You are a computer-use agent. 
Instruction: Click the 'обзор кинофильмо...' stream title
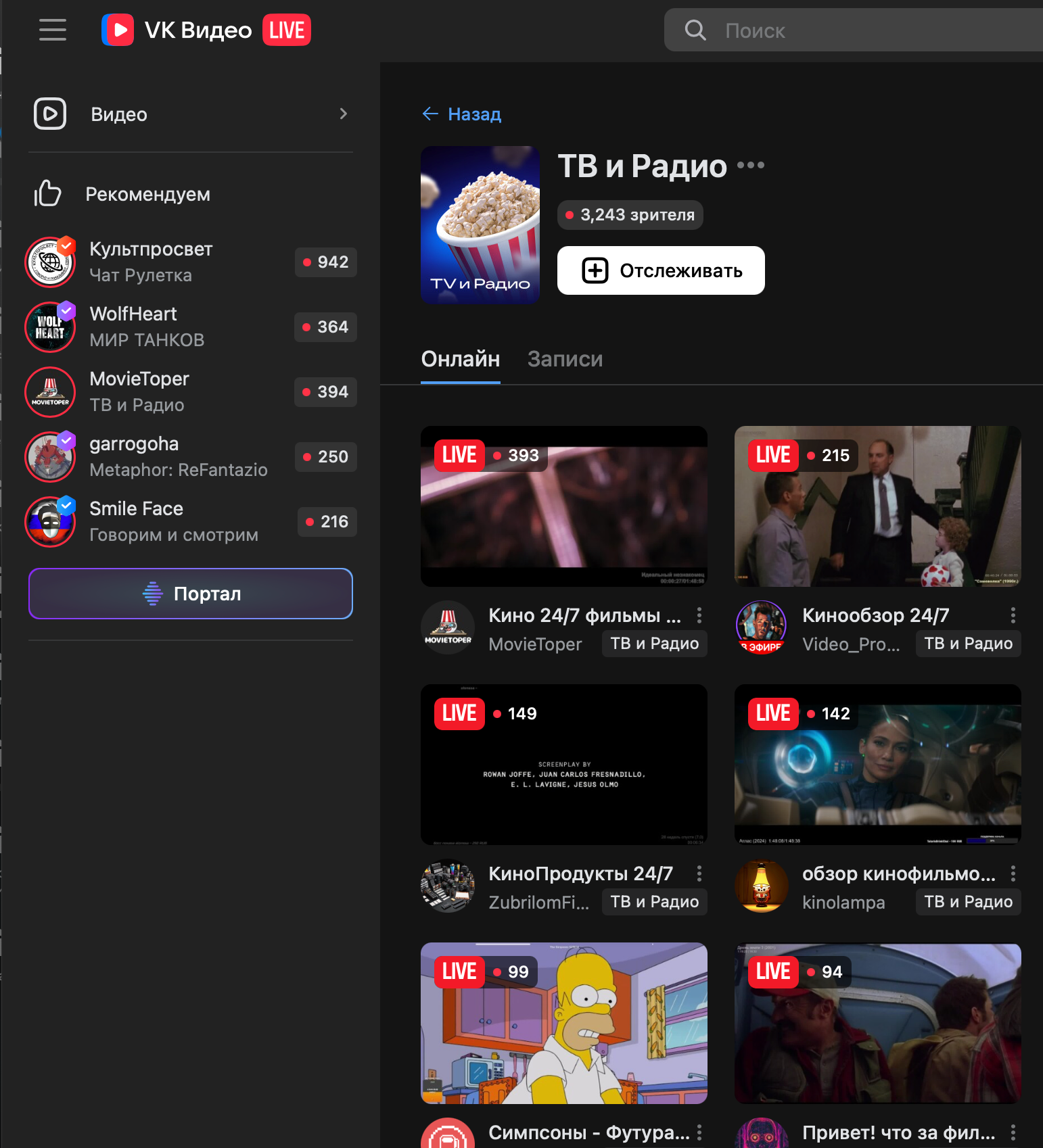pos(899,874)
